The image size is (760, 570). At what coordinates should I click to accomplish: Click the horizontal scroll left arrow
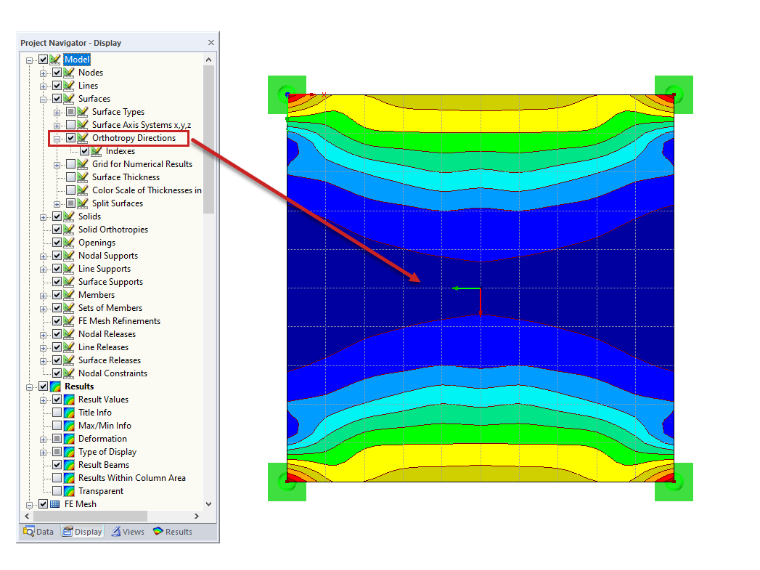[x=27, y=516]
